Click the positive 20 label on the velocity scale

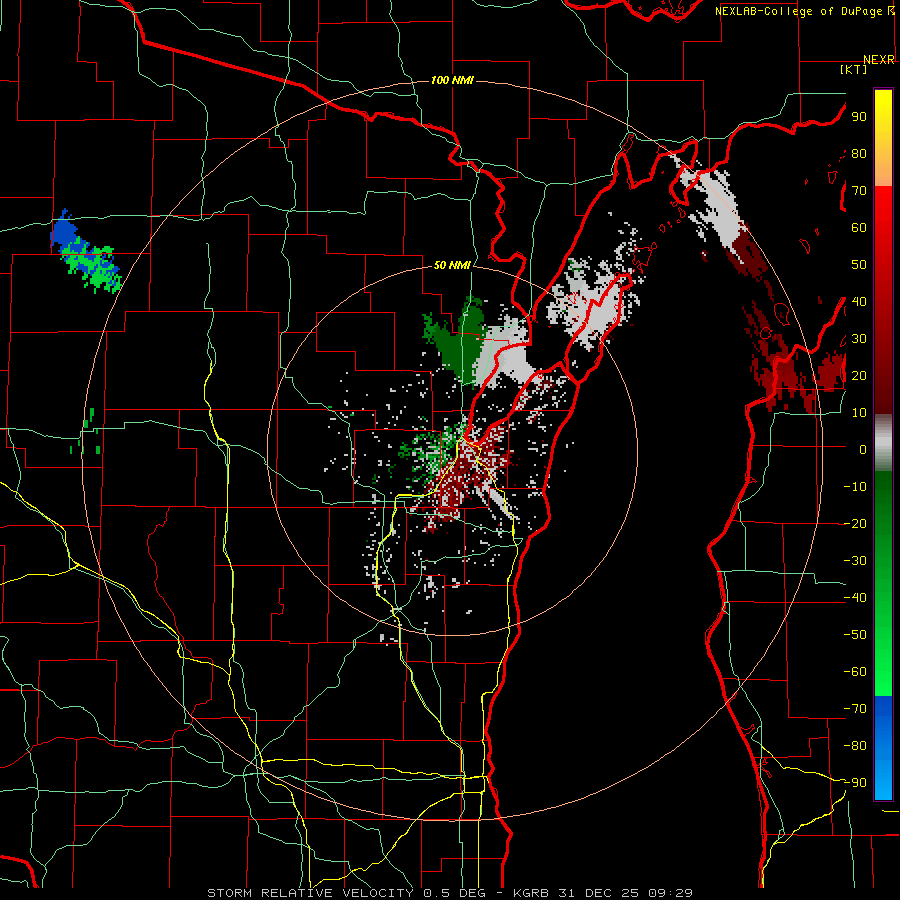[x=859, y=375]
